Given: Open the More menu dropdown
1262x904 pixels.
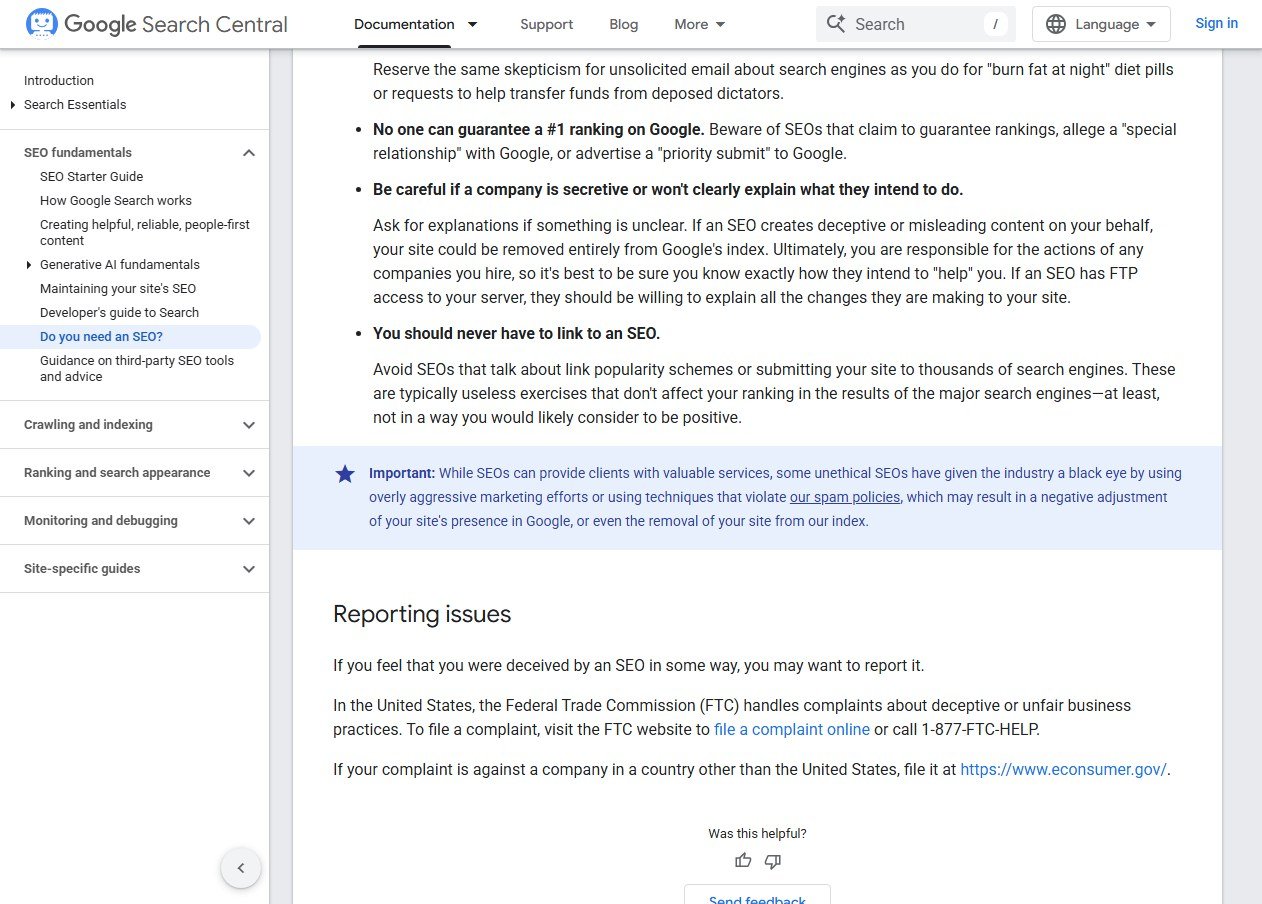Looking at the screenshot, I should pyautogui.click(x=700, y=24).
